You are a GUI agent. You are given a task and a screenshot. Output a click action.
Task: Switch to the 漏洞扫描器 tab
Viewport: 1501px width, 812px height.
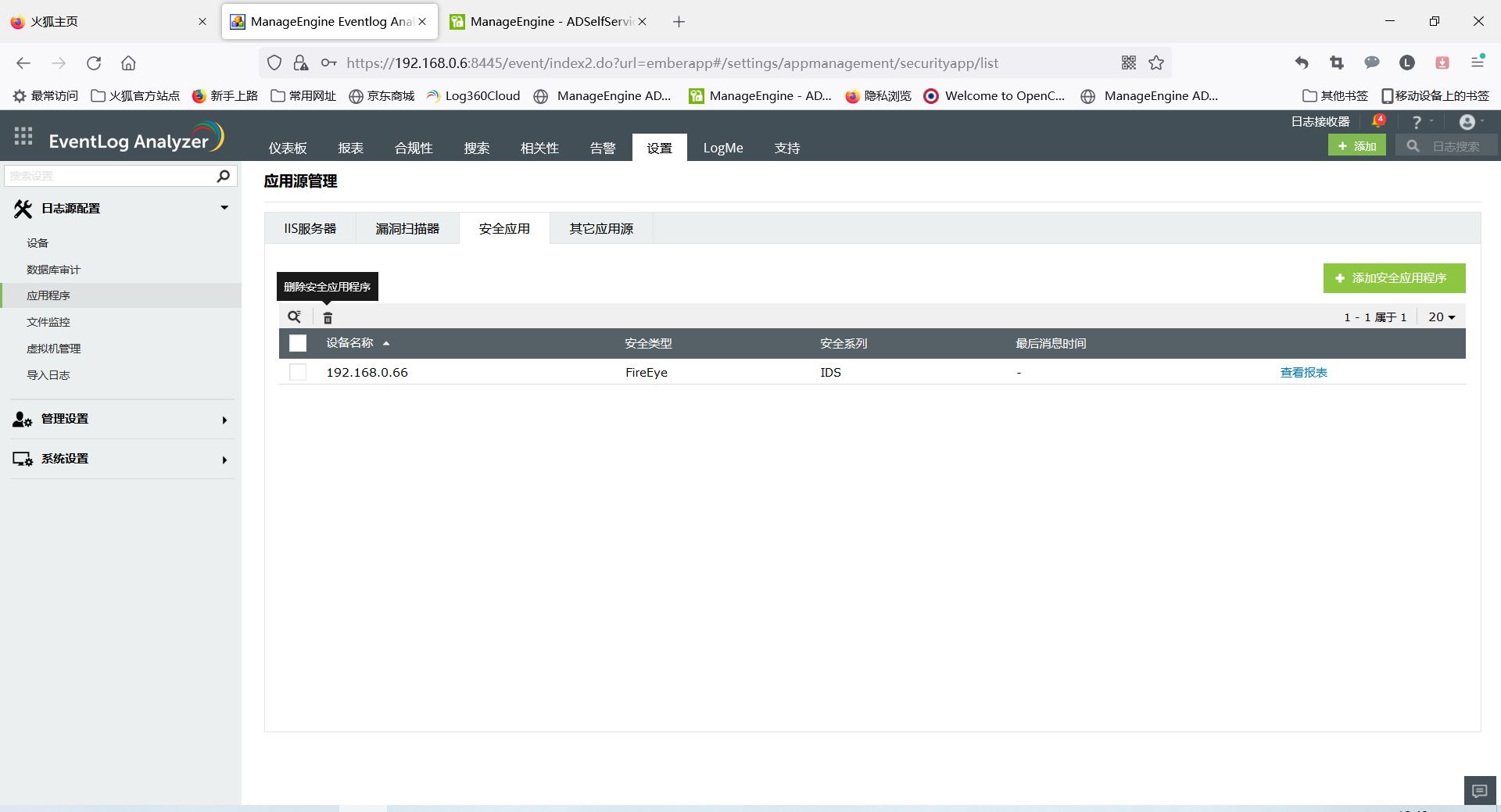pyautogui.click(x=407, y=229)
